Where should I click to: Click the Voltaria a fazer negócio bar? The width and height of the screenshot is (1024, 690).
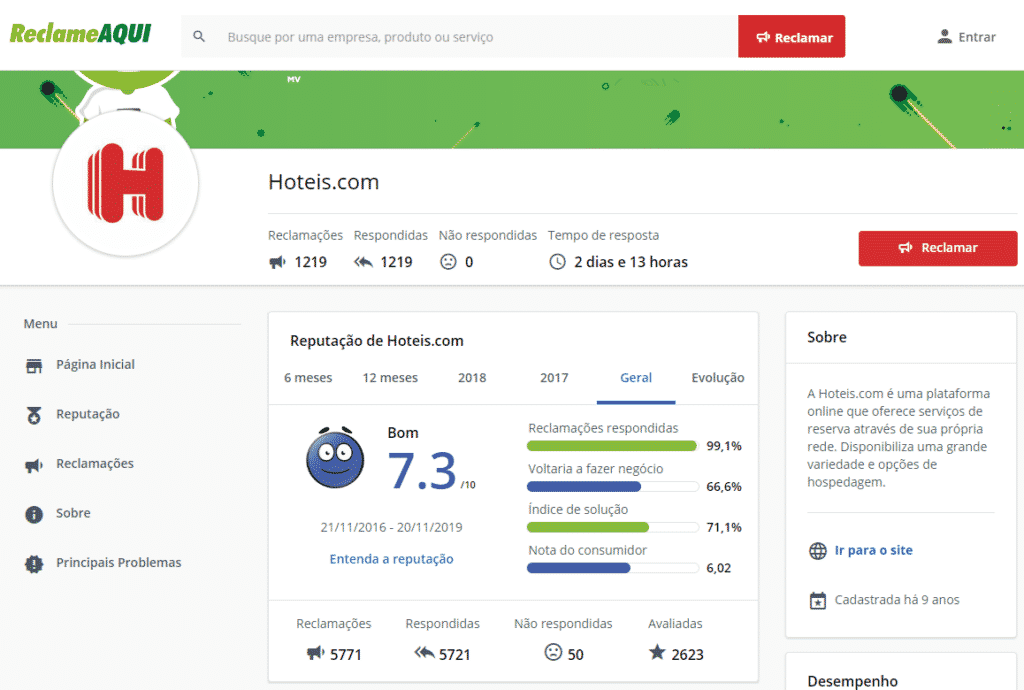pos(613,486)
